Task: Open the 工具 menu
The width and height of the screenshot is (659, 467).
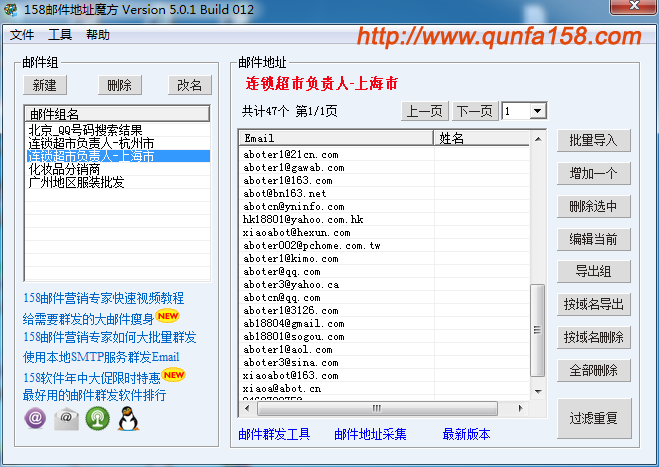Action: (60, 35)
